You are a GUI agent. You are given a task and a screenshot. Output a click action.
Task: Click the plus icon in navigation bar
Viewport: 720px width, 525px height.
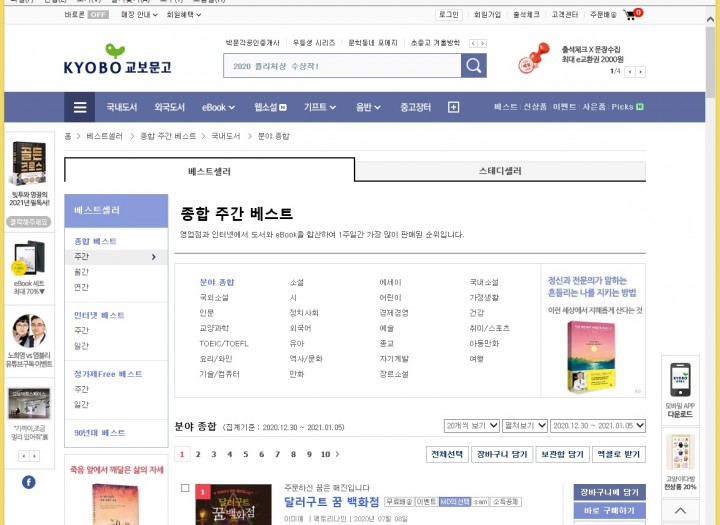coord(453,107)
